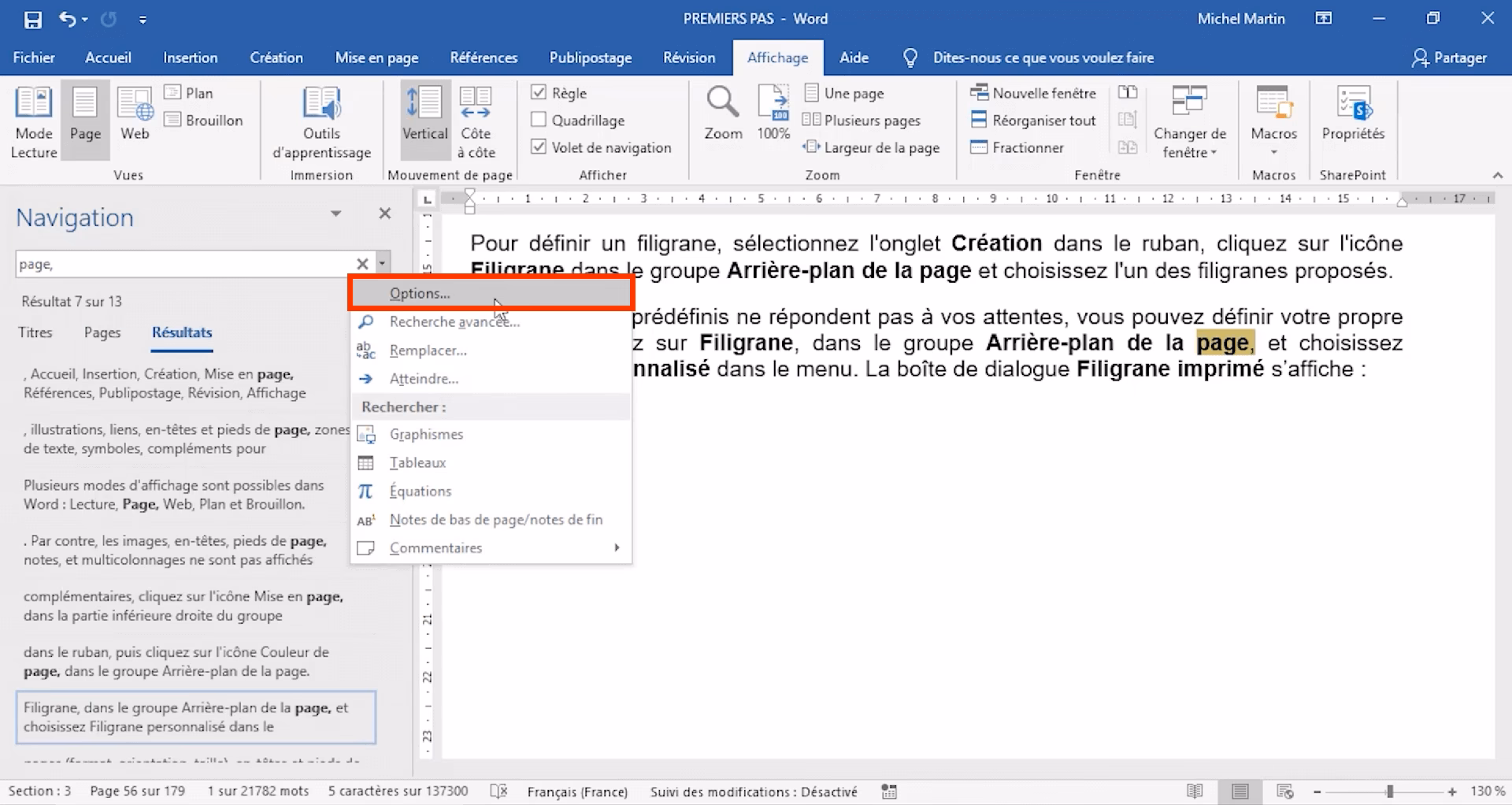Enable the Quadrillage checkbox

pyautogui.click(x=539, y=120)
